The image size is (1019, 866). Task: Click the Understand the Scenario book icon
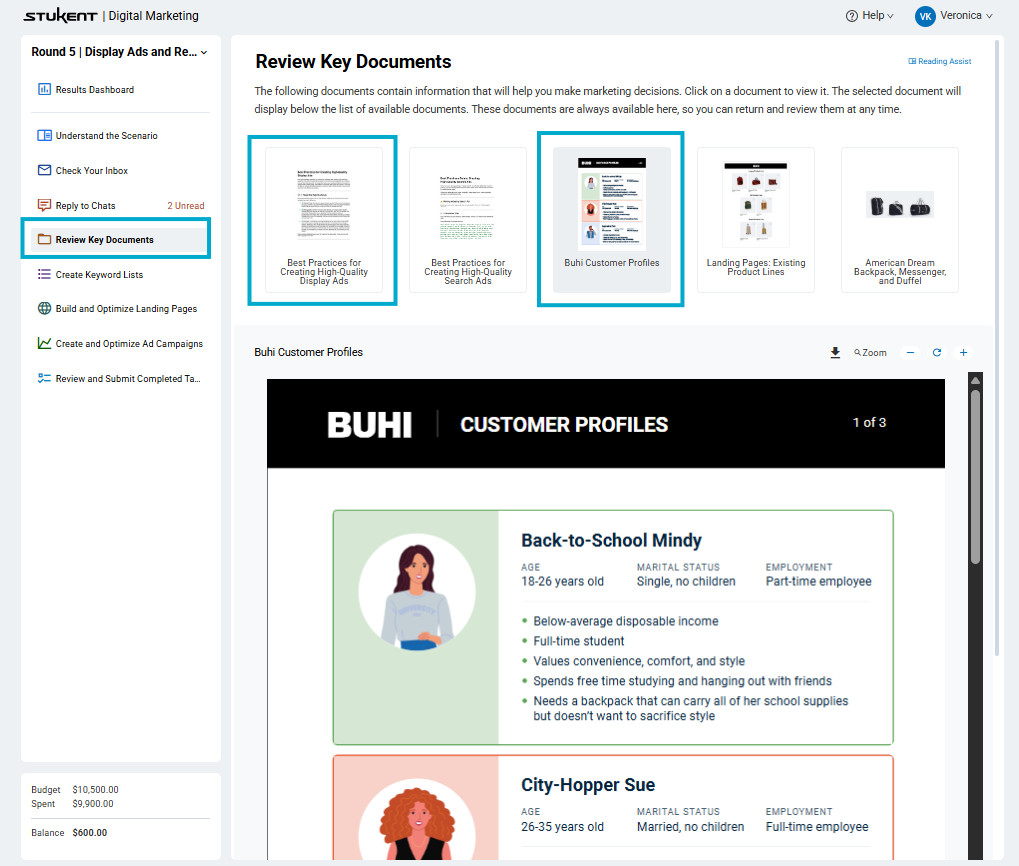[44, 135]
